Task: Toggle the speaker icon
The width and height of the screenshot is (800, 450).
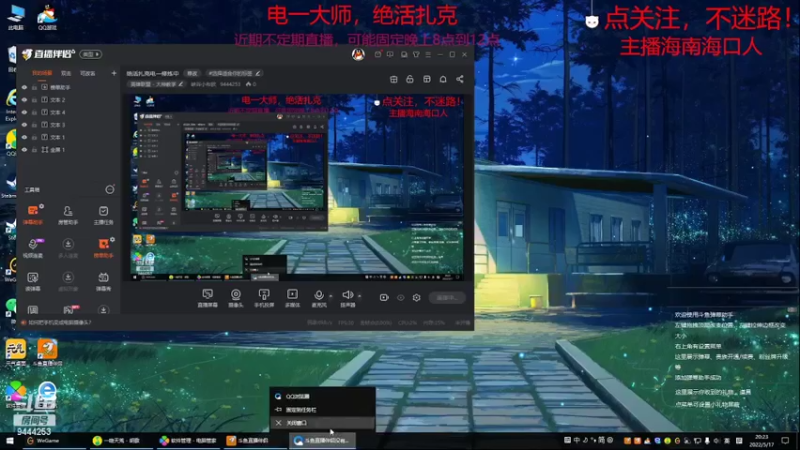Action: (x=347, y=296)
